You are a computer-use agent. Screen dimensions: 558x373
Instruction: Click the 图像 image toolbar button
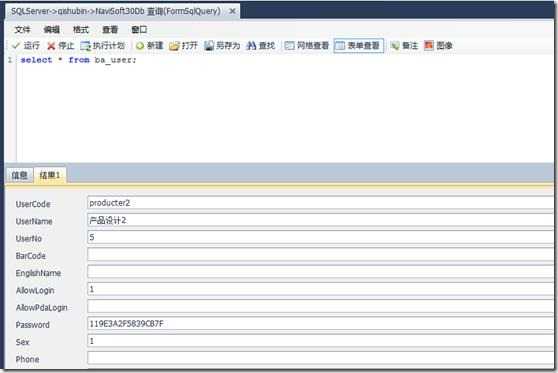click(438, 46)
